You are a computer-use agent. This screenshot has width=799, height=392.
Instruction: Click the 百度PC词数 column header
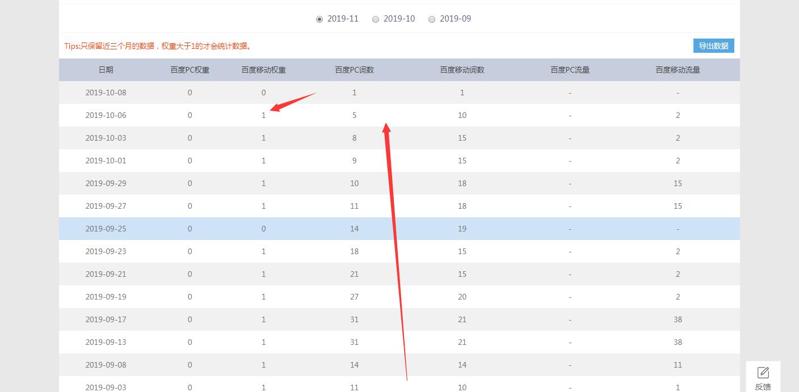pos(354,70)
